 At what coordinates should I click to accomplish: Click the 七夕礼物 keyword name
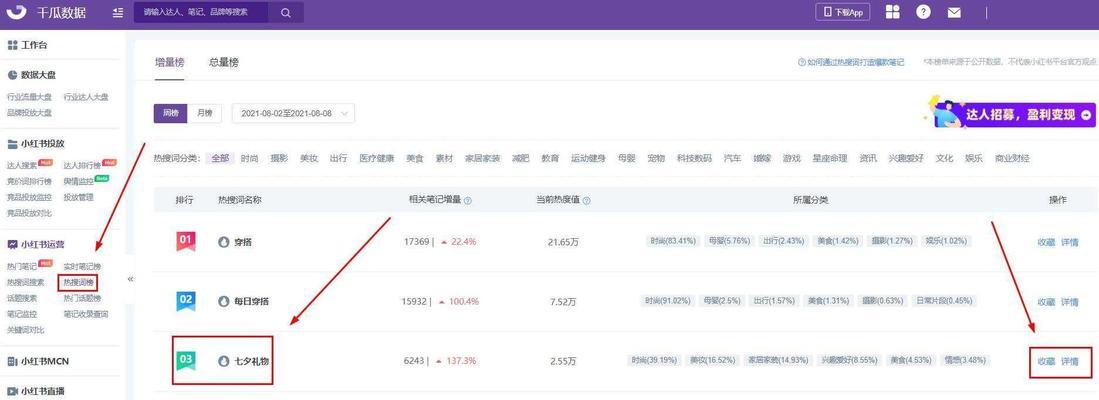252,361
